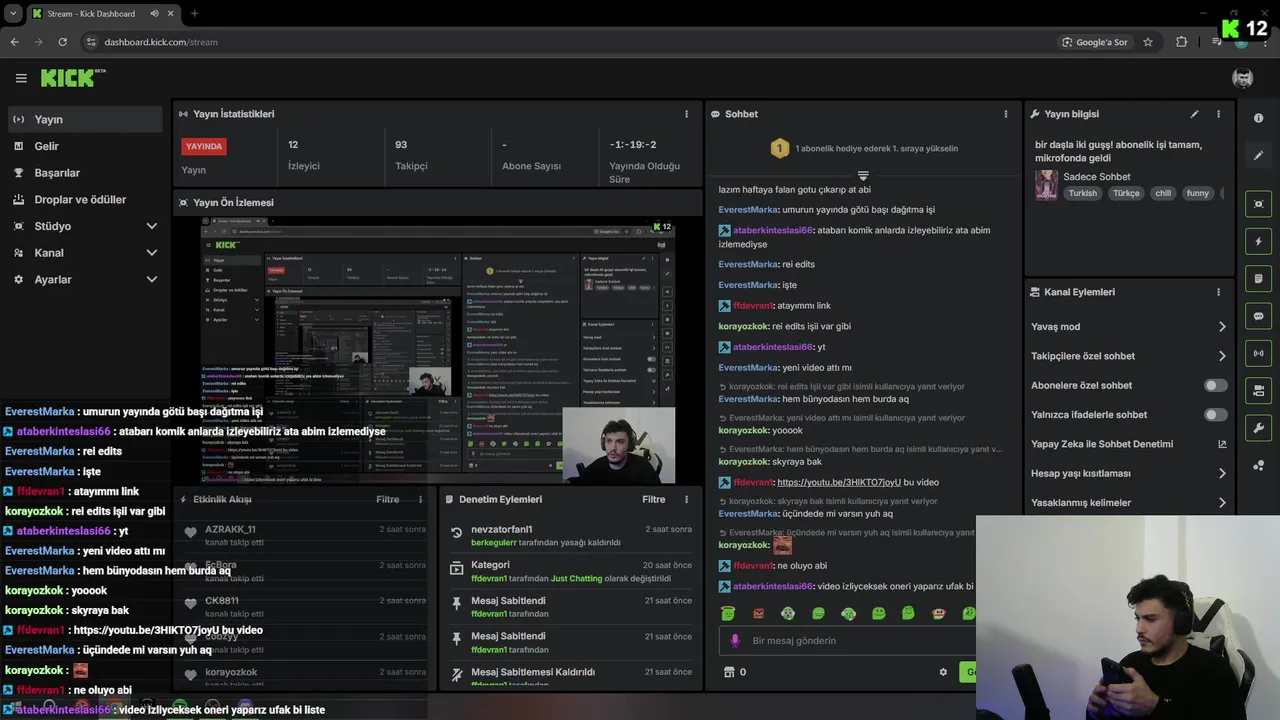Open Yapay Zeka ile Sohbet Denetimi external link

click(x=1222, y=444)
